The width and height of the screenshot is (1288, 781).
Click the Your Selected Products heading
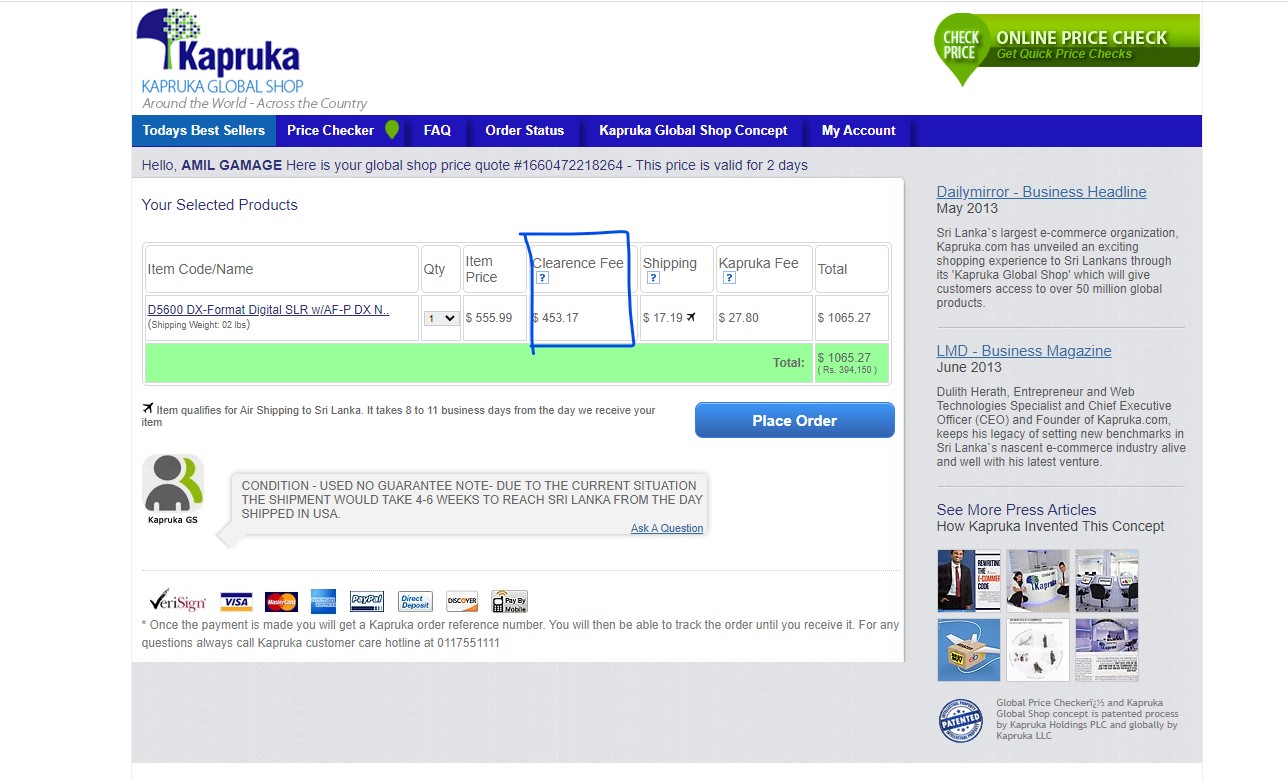(x=220, y=205)
